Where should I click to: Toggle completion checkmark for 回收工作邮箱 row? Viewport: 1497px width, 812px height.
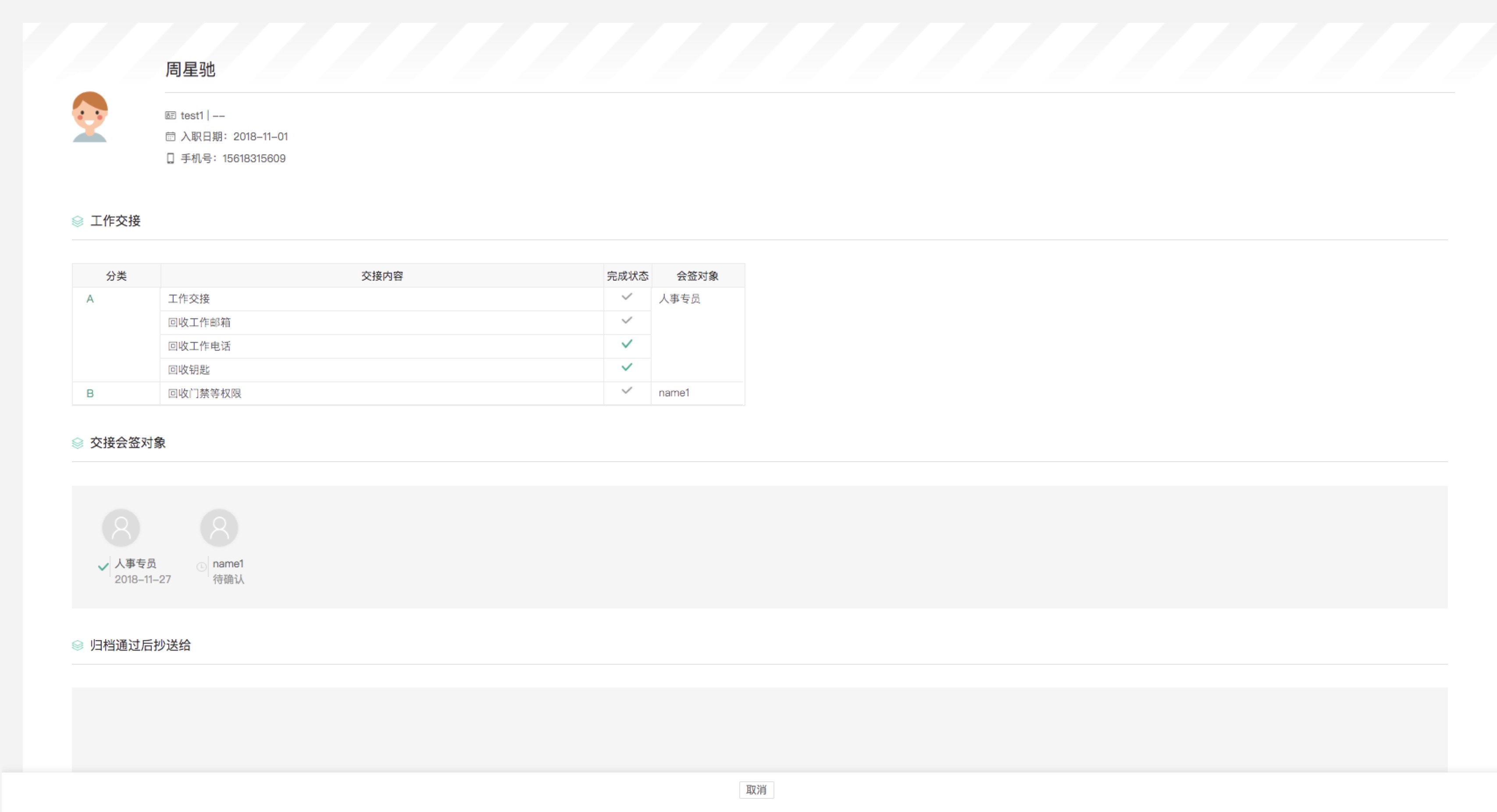(627, 320)
